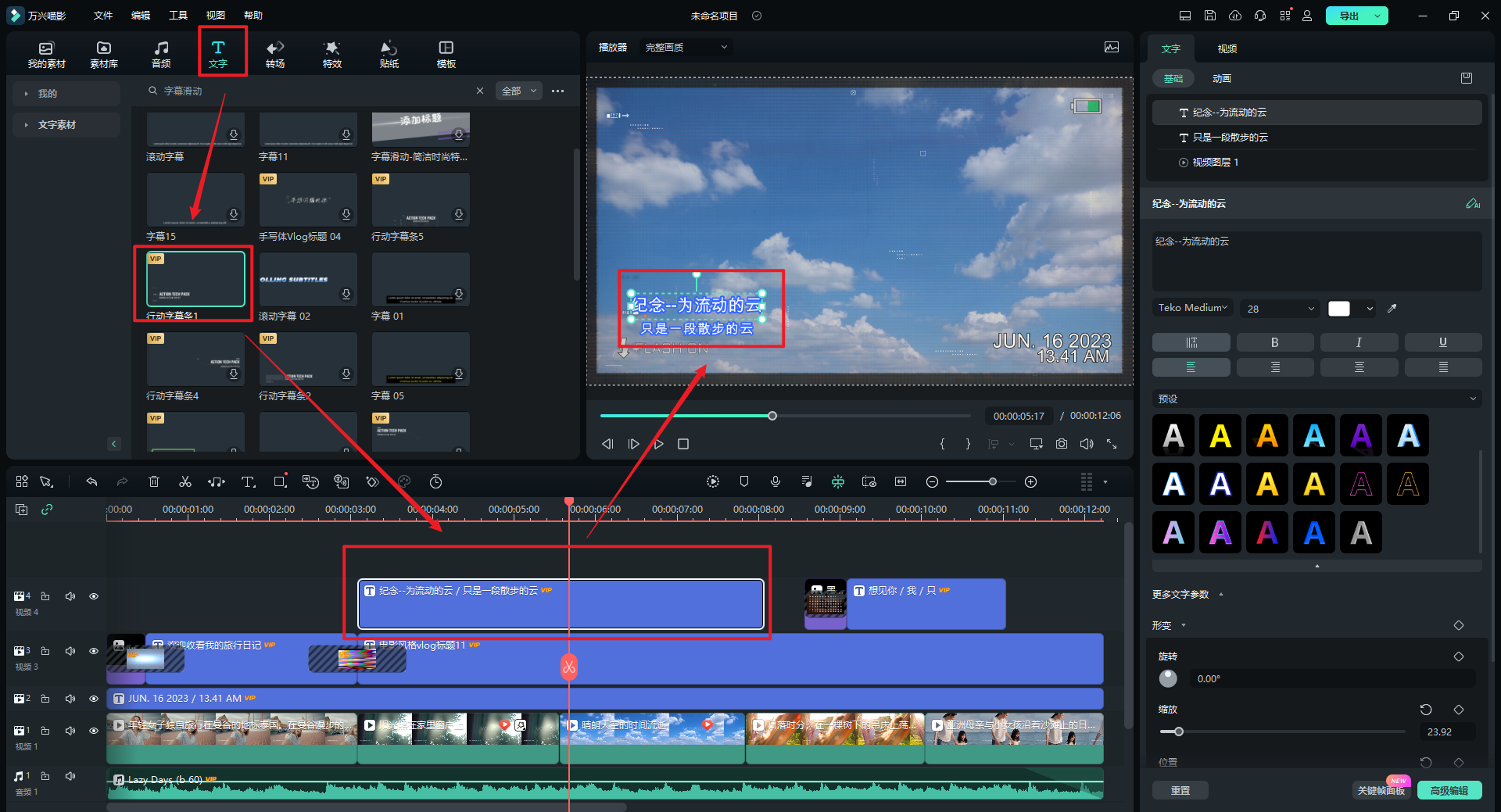Open the Transitions (转场) panel
1501x812 pixels.
click(x=274, y=54)
